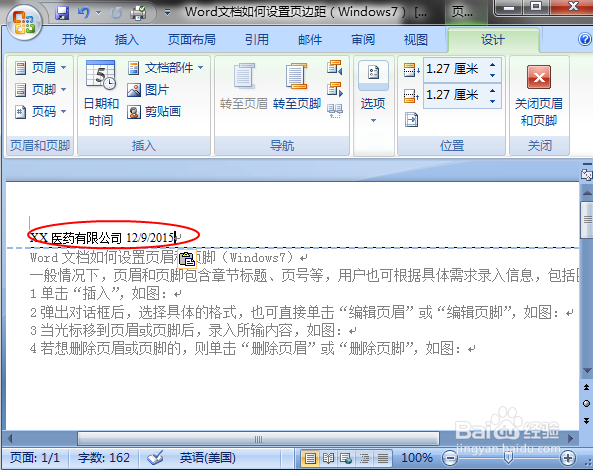Open the 审阅 tab
This screenshot has width=593, height=470.
click(x=363, y=39)
